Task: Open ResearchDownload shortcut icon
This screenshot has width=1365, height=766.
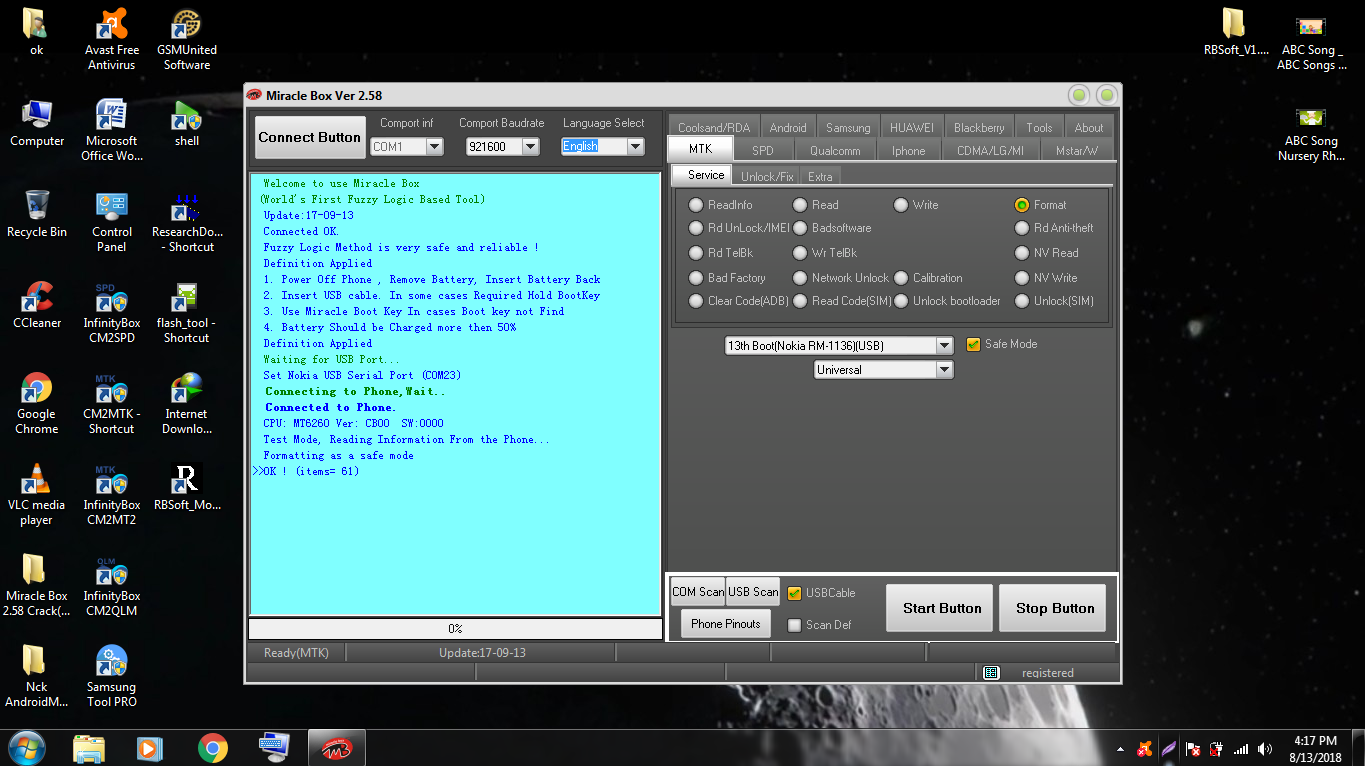Action: click(187, 222)
